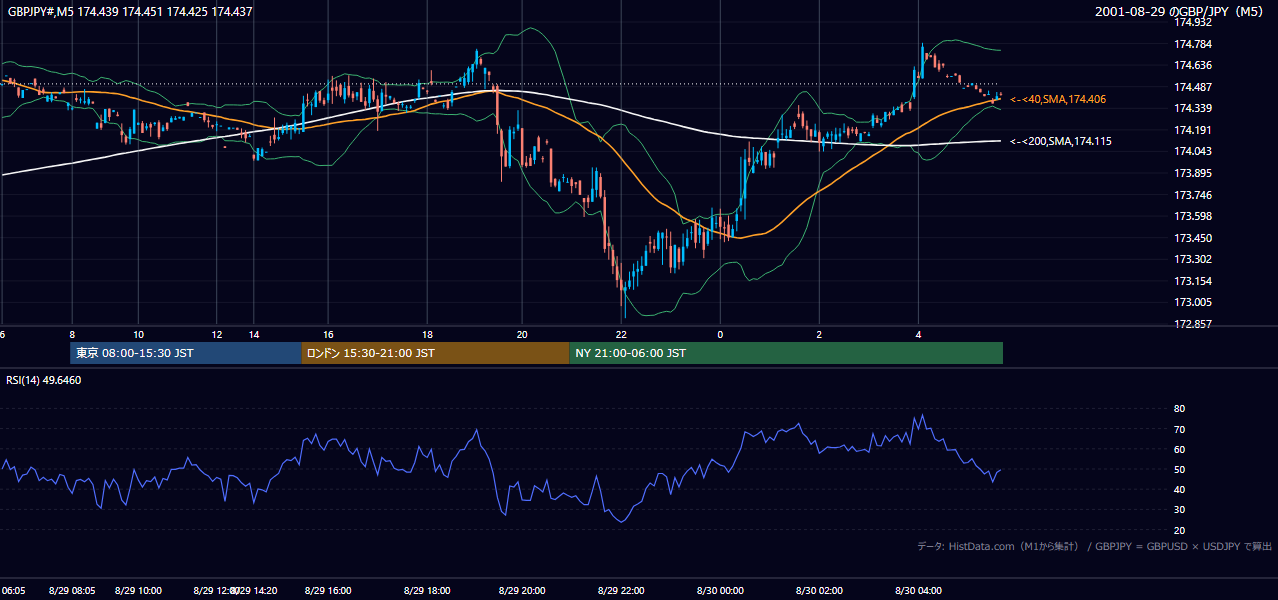Click the 8/30 04:00 time label
Image resolution: width=1278 pixels, height=600 pixels.
[x=919, y=591]
